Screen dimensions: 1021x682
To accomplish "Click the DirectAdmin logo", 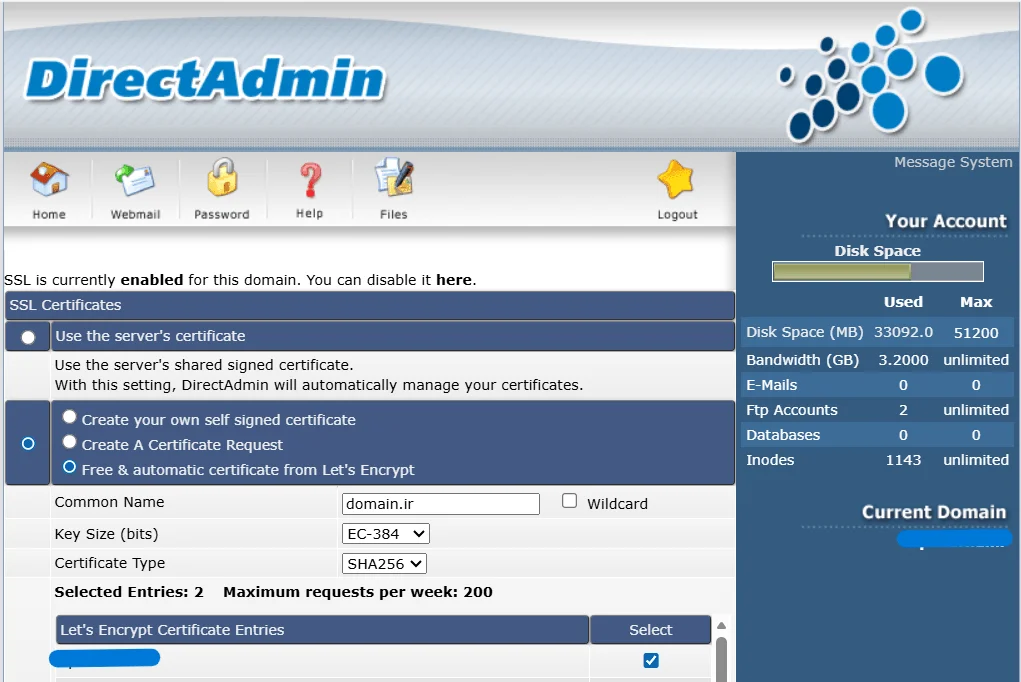I will (x=205, y=80).
